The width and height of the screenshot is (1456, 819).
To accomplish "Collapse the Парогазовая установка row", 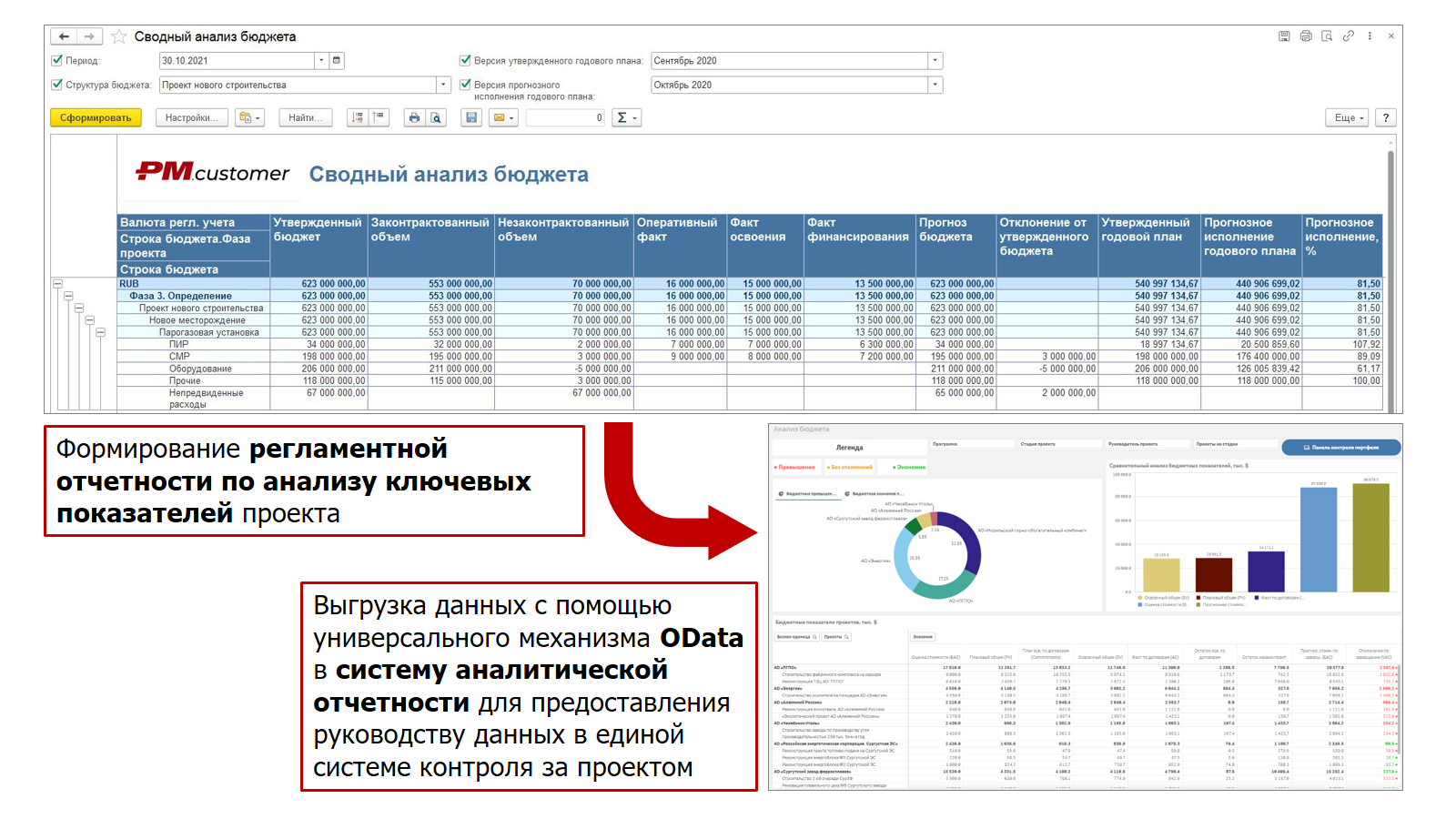I will pos(101,332).
